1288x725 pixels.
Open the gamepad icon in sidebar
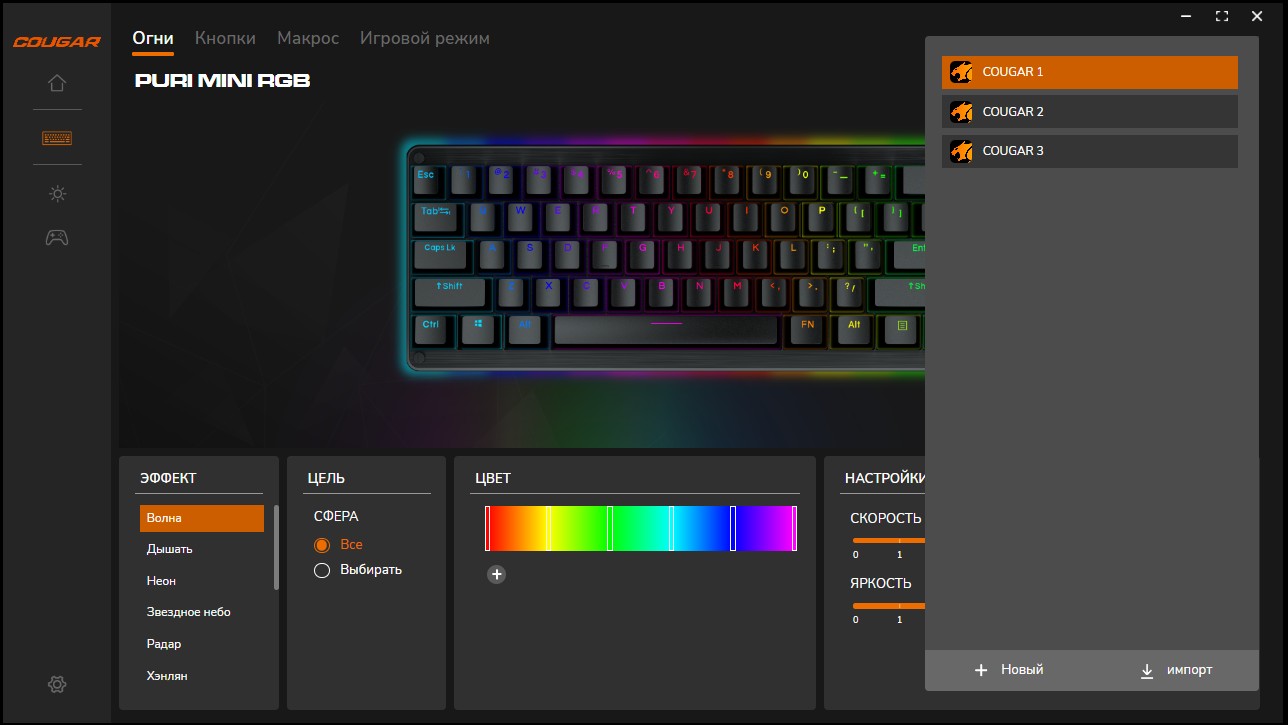(x=57, y=238)
